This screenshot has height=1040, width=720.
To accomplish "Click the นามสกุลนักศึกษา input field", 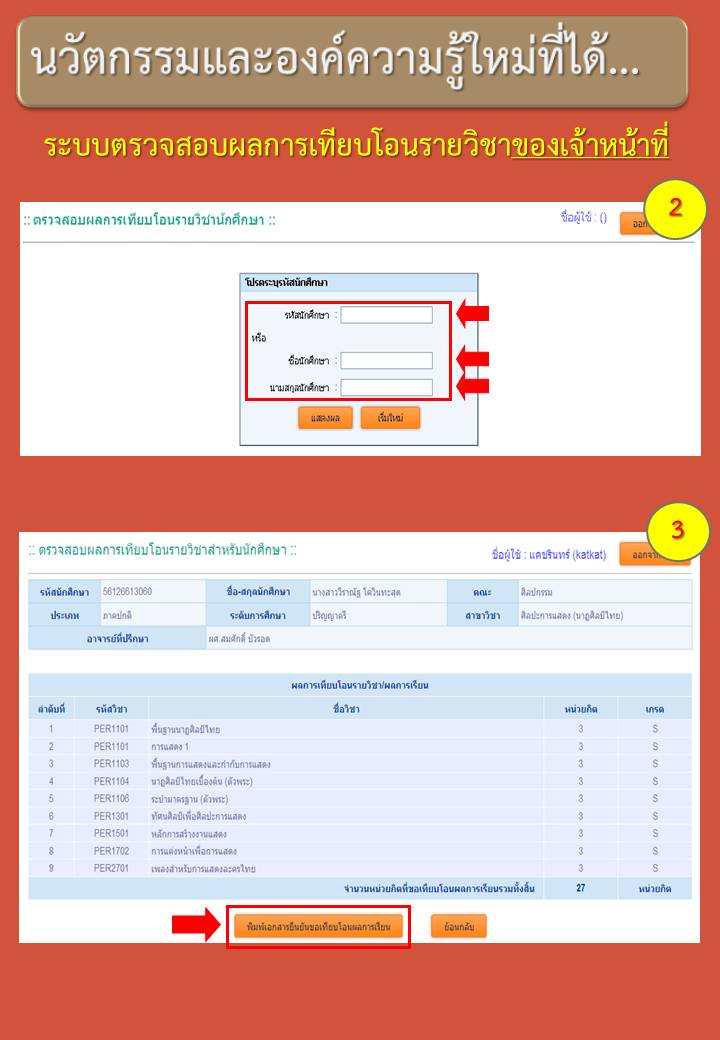I will [x=387, y=387].
